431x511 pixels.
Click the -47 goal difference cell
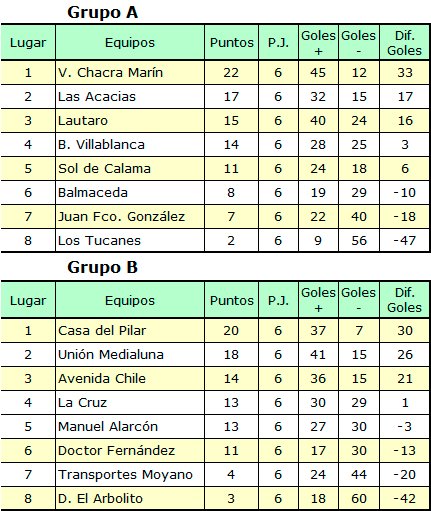pyautogui.click(x=404, y=240)
